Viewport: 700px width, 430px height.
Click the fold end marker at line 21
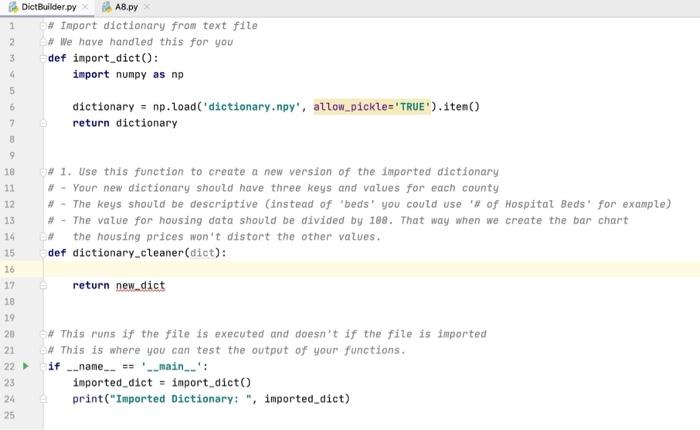pyautogui.click(x=43, y=351)
